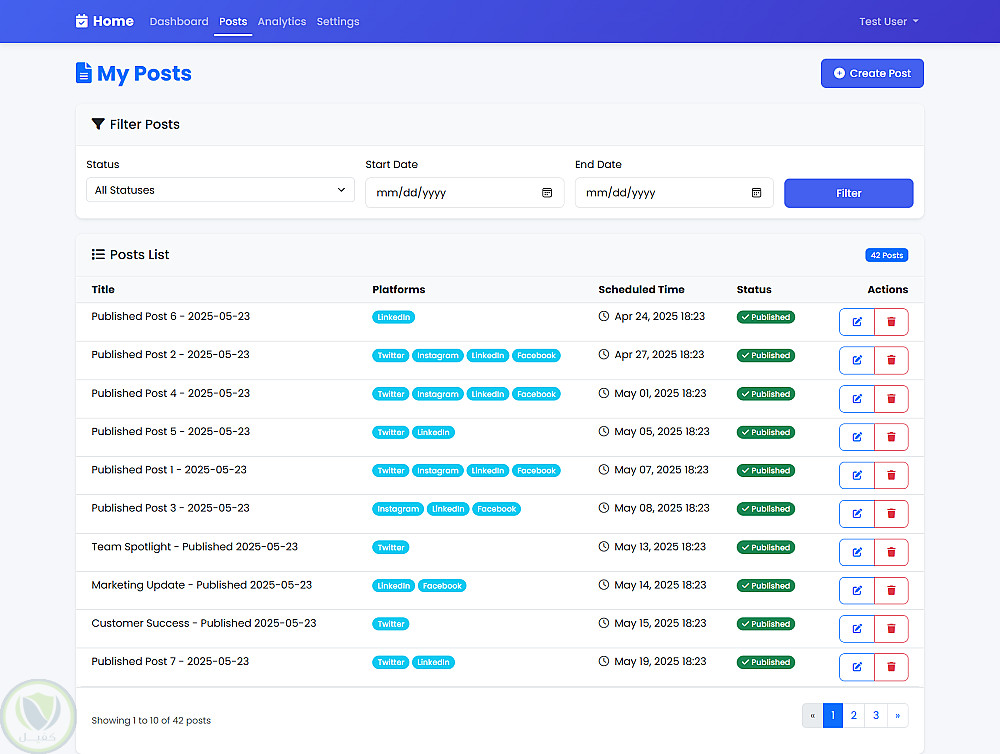This screenshot has width=1000, height=754.
Task: Click LinkedIn tag on Published Post 6
Action: click(x=393, y=317)
